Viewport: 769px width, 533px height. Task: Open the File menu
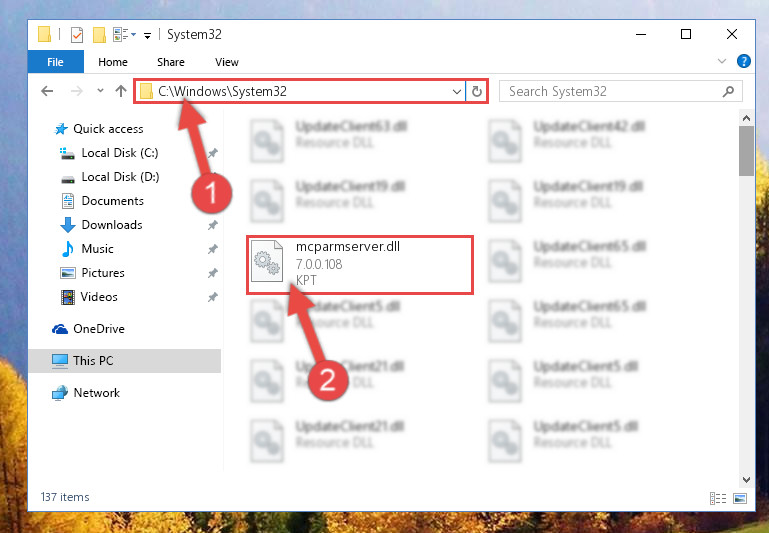click(x=55, y=62)
